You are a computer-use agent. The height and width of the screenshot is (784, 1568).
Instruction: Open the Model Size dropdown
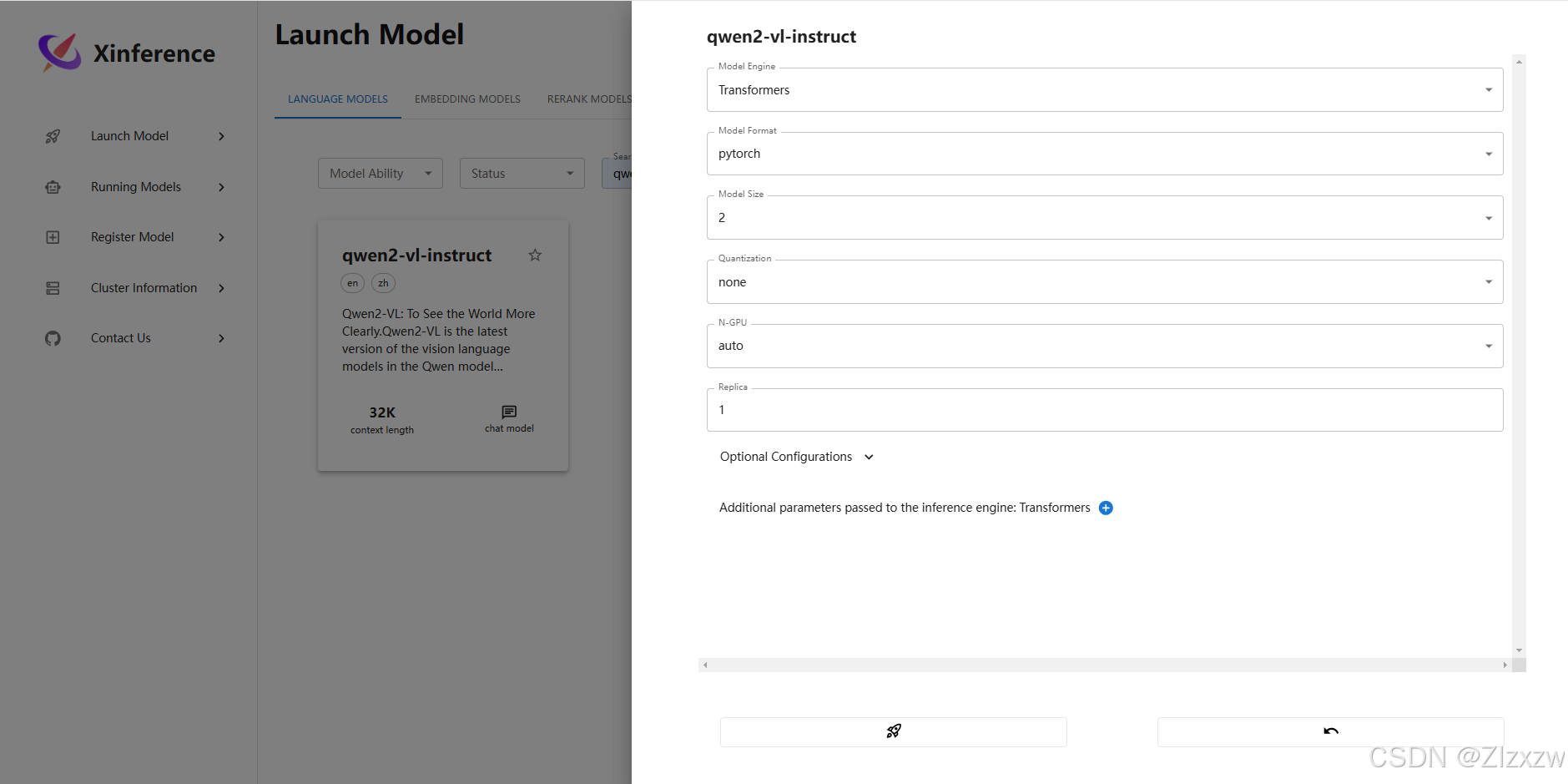coord(1105,217)
